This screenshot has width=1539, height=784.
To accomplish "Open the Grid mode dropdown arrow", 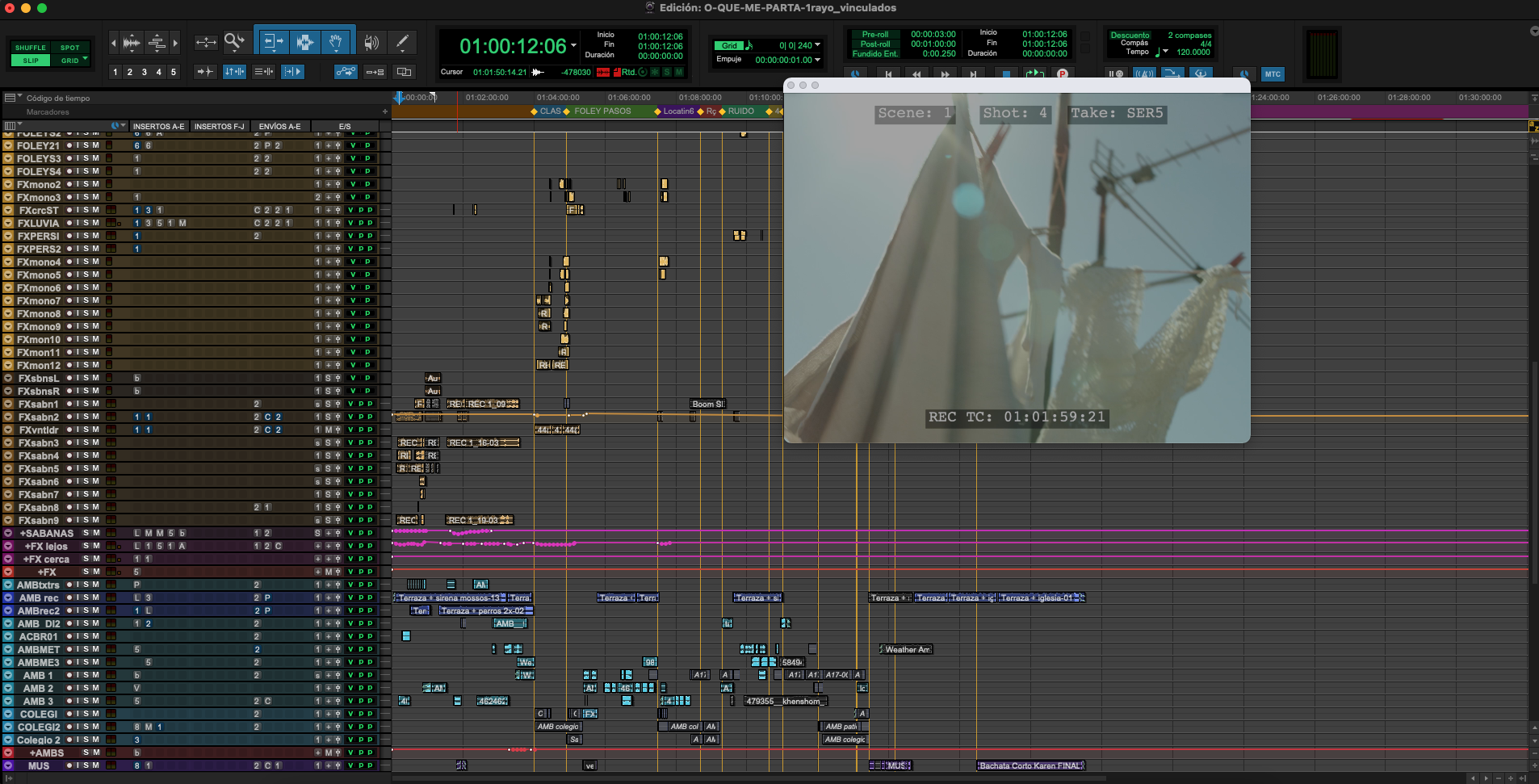I will (x=85, y=60).
